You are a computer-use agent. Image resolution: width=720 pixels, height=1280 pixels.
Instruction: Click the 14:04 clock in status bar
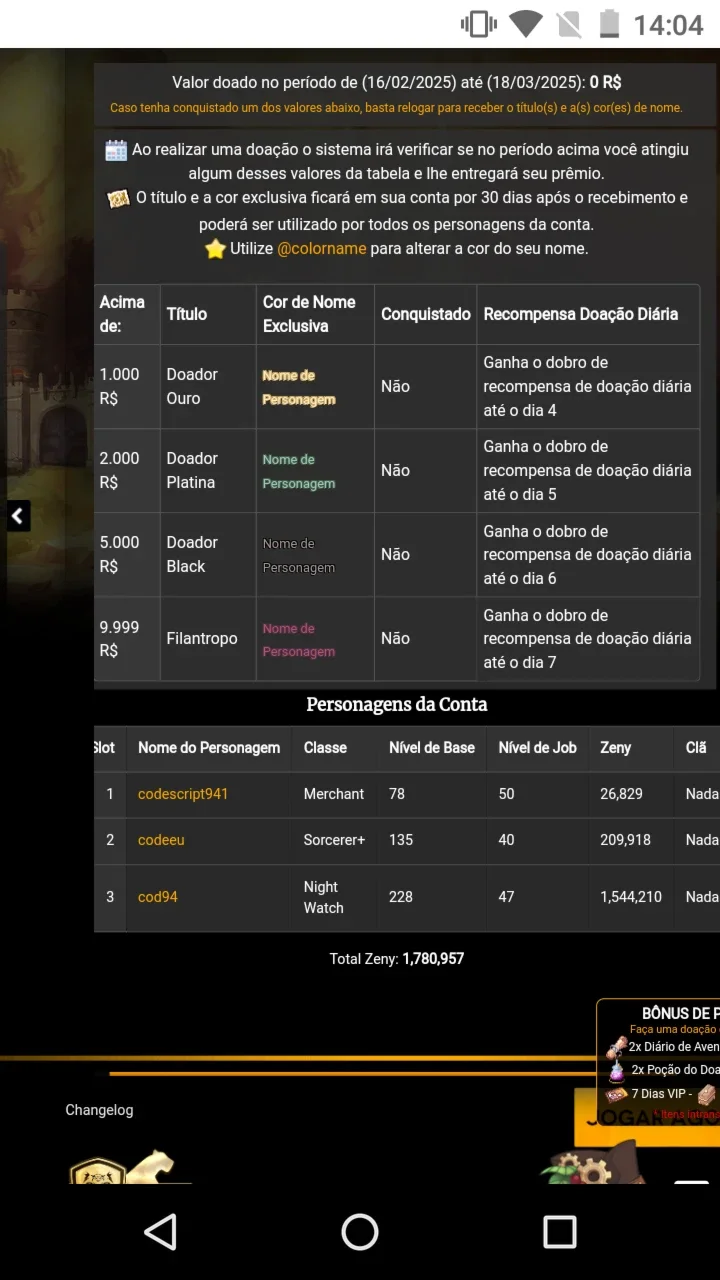pyautogui.click(x=669, y=24)
